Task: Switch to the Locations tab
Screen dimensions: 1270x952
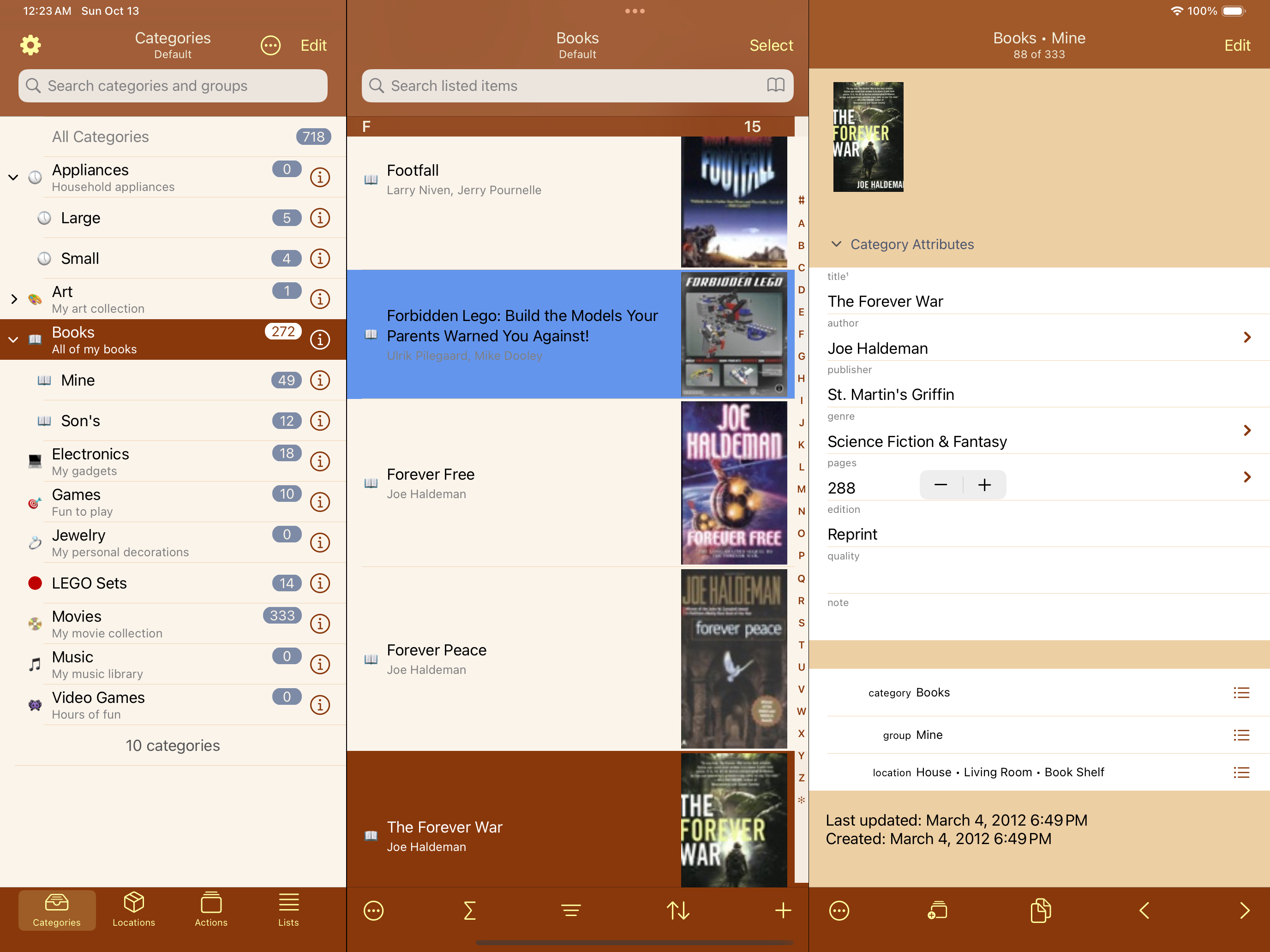Action: (134, 909)
